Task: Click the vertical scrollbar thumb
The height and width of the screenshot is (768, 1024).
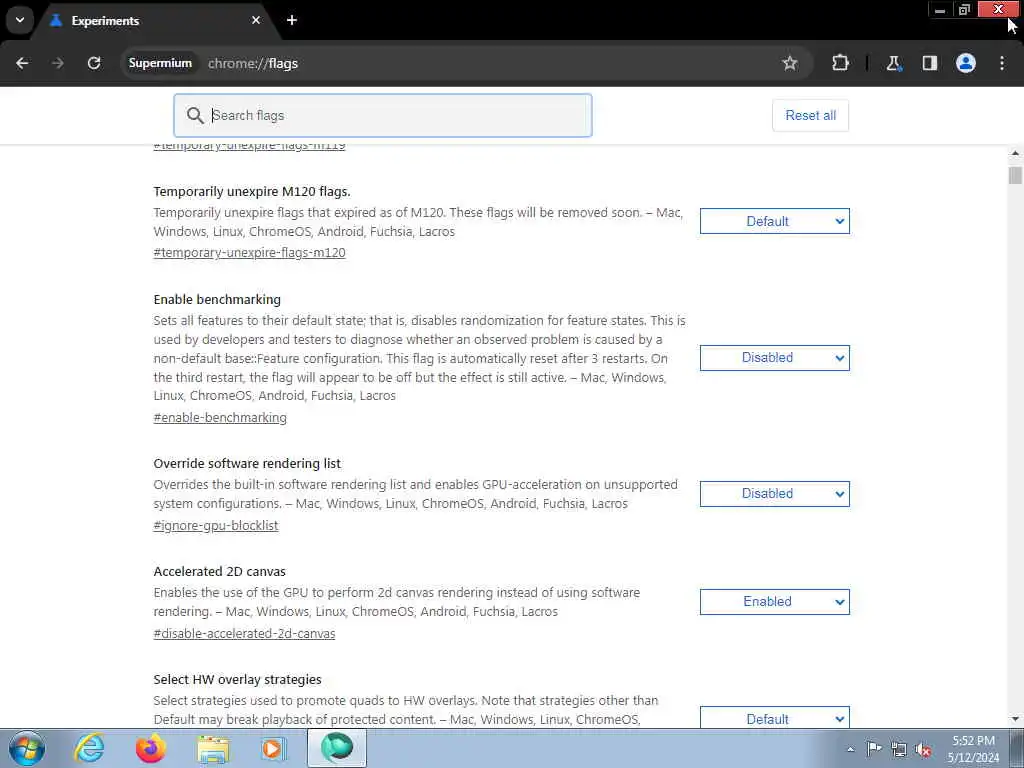Action: coord(1015,175)
